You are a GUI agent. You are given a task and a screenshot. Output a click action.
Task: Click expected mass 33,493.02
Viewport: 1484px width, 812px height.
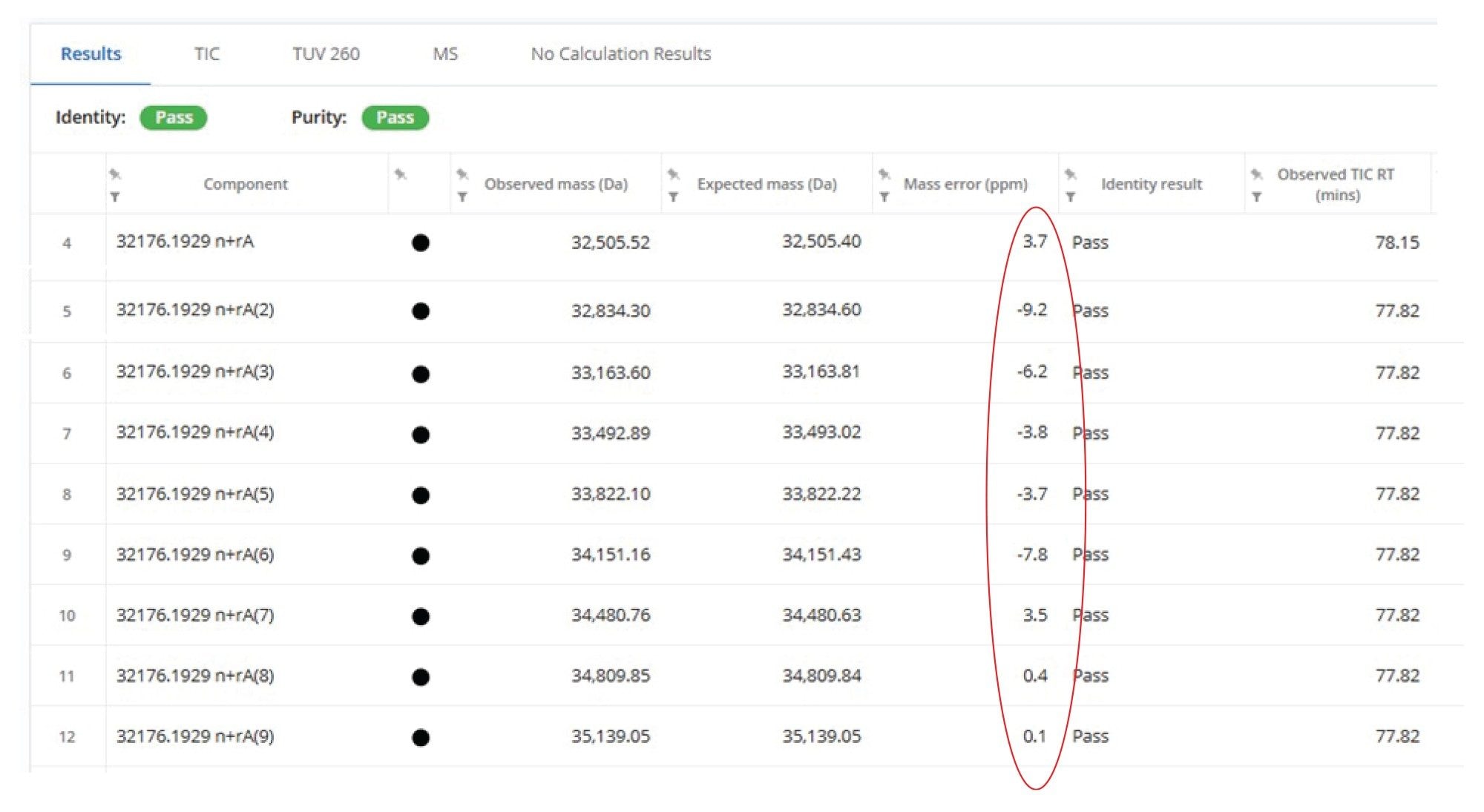coord(821,432)
